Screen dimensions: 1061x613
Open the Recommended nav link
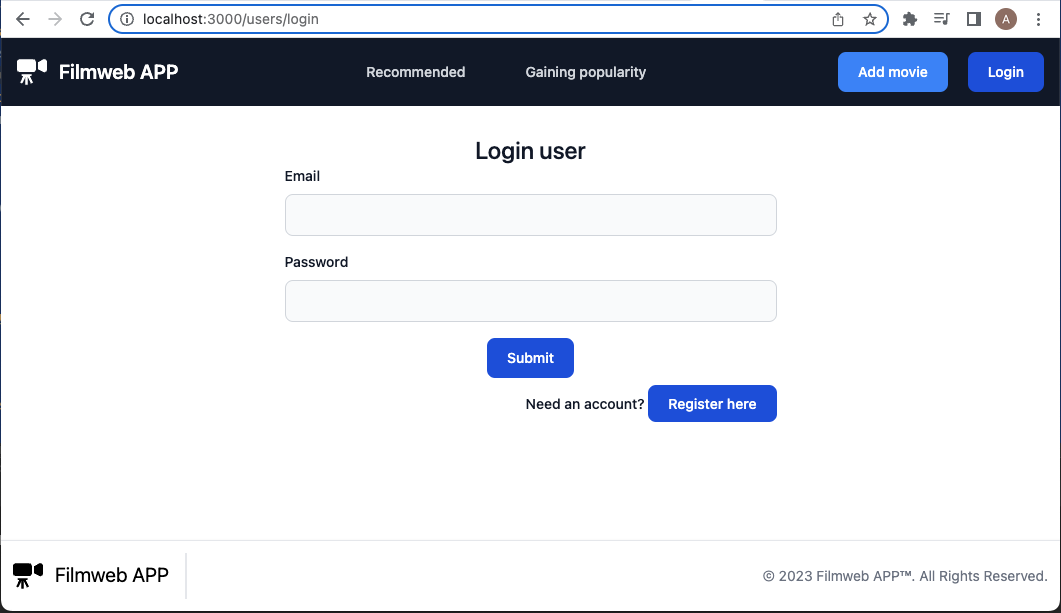coord(415,72)
